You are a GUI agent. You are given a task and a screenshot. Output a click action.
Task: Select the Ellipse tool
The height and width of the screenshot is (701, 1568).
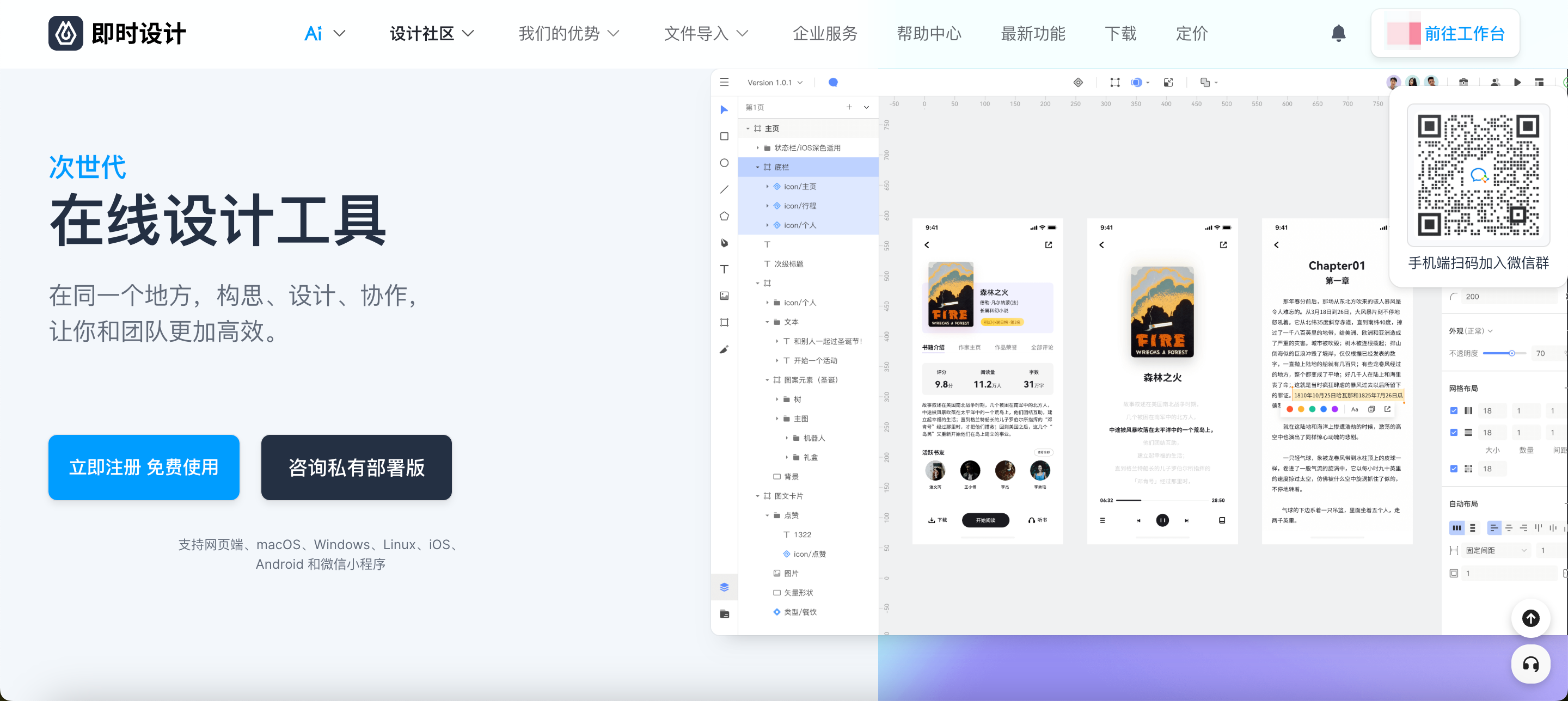(x=724, y=163)
